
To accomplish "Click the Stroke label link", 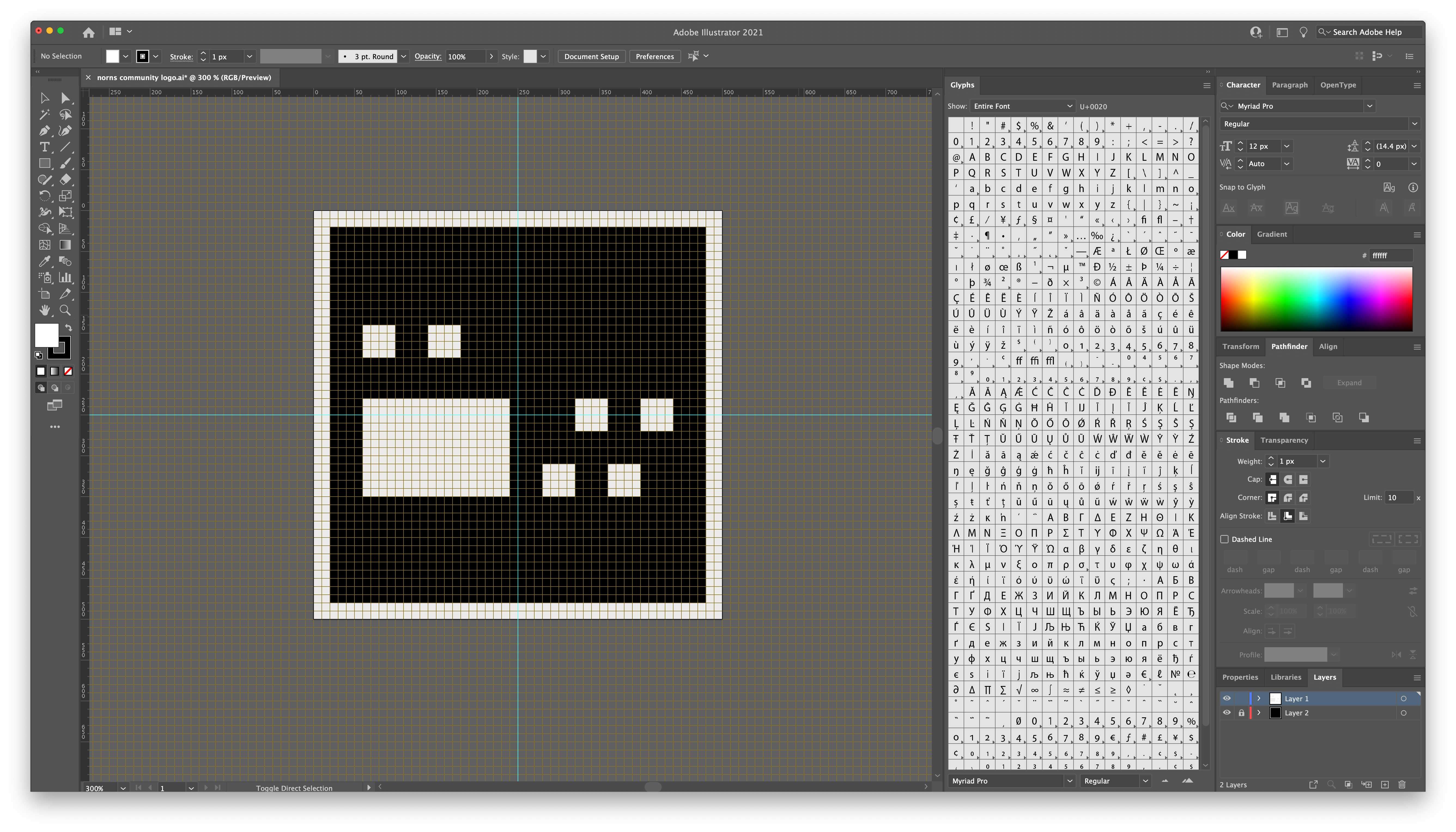I will [181, 57].
